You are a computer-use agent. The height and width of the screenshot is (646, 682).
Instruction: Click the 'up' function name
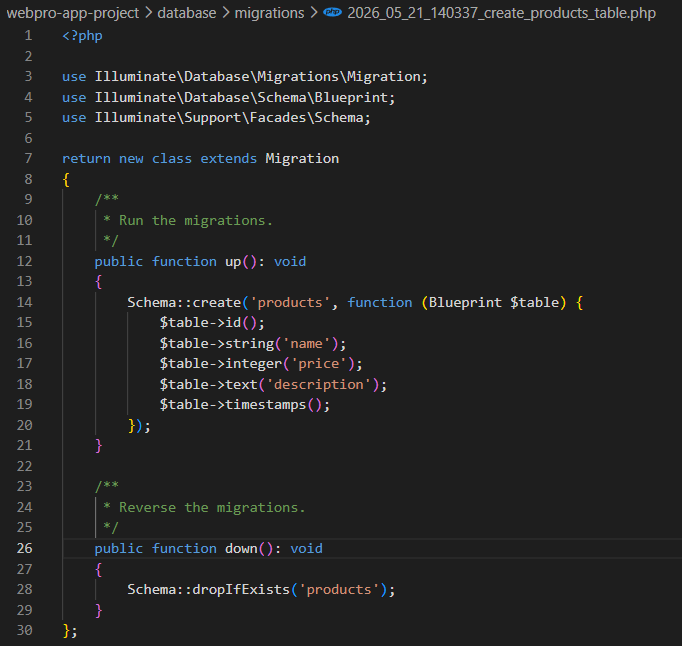tap(233, 261)
